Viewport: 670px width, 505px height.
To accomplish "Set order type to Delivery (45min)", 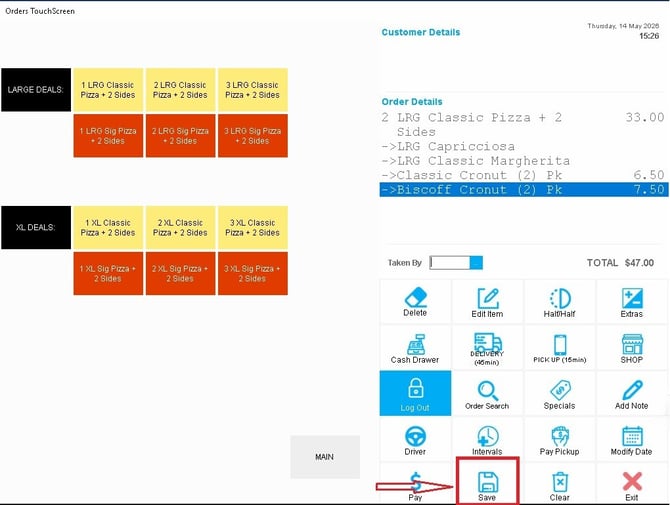I will [x=487, y=348].
